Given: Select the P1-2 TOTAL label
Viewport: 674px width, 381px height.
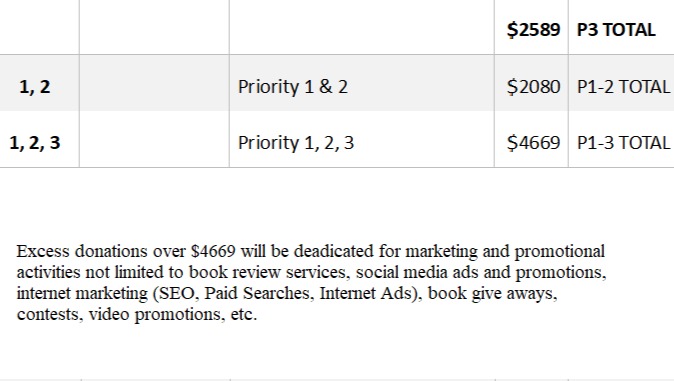Looking at the screenshot, I should 623,87.
